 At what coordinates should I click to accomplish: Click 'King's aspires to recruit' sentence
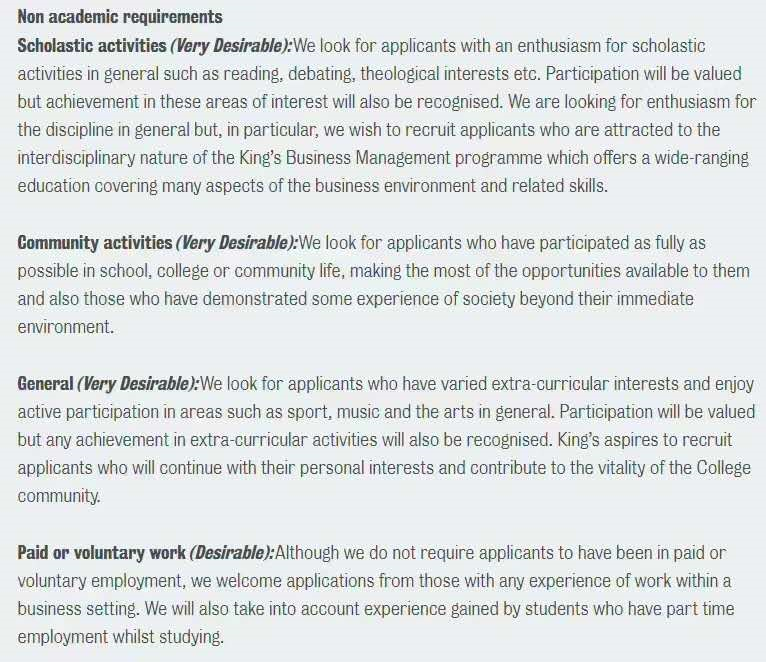[644, 440]
